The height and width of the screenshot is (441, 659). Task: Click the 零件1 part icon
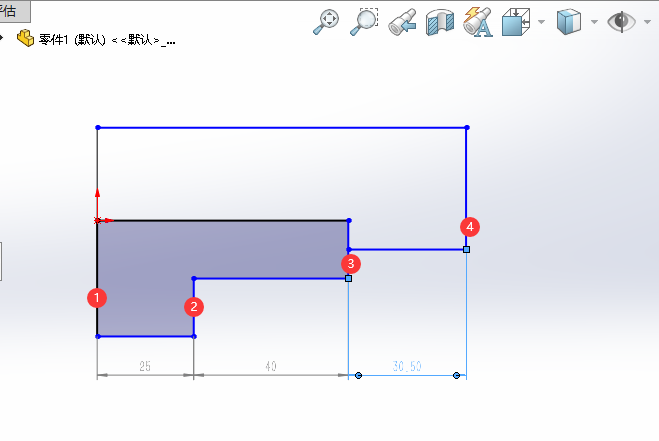(25, 38)
